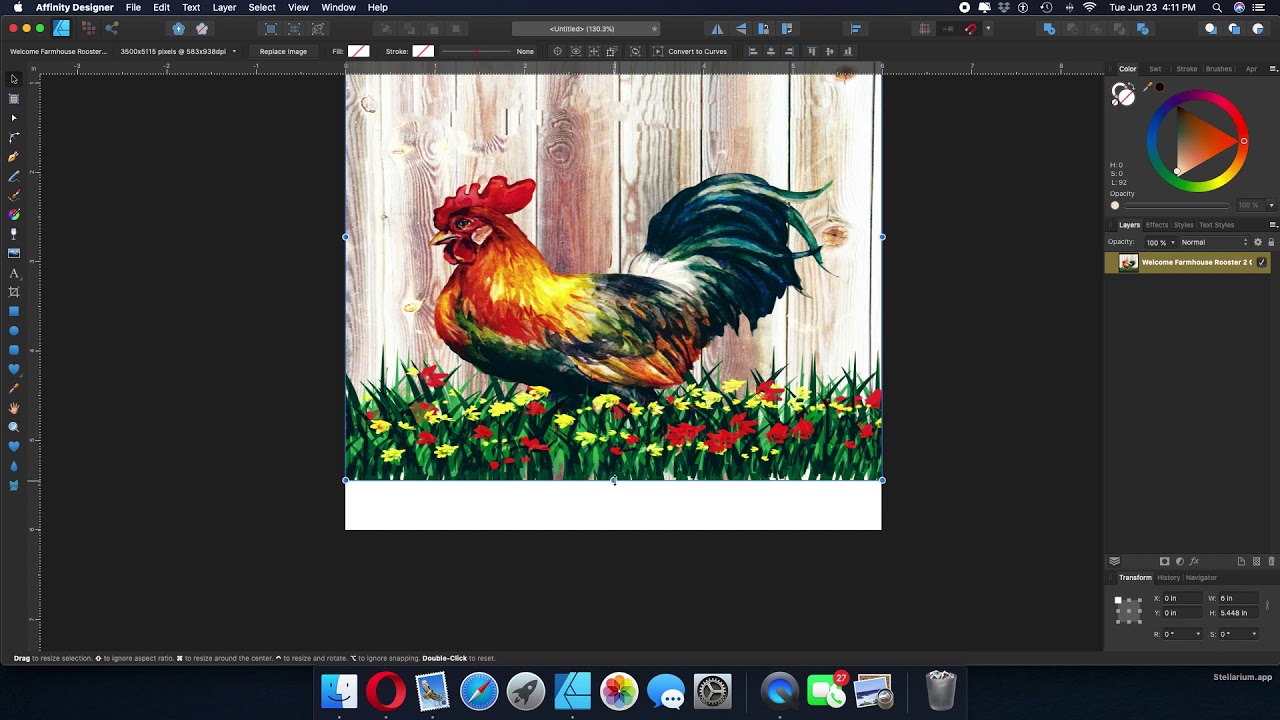
Task: Click the Replace Image button
Action: coord(283,51)
